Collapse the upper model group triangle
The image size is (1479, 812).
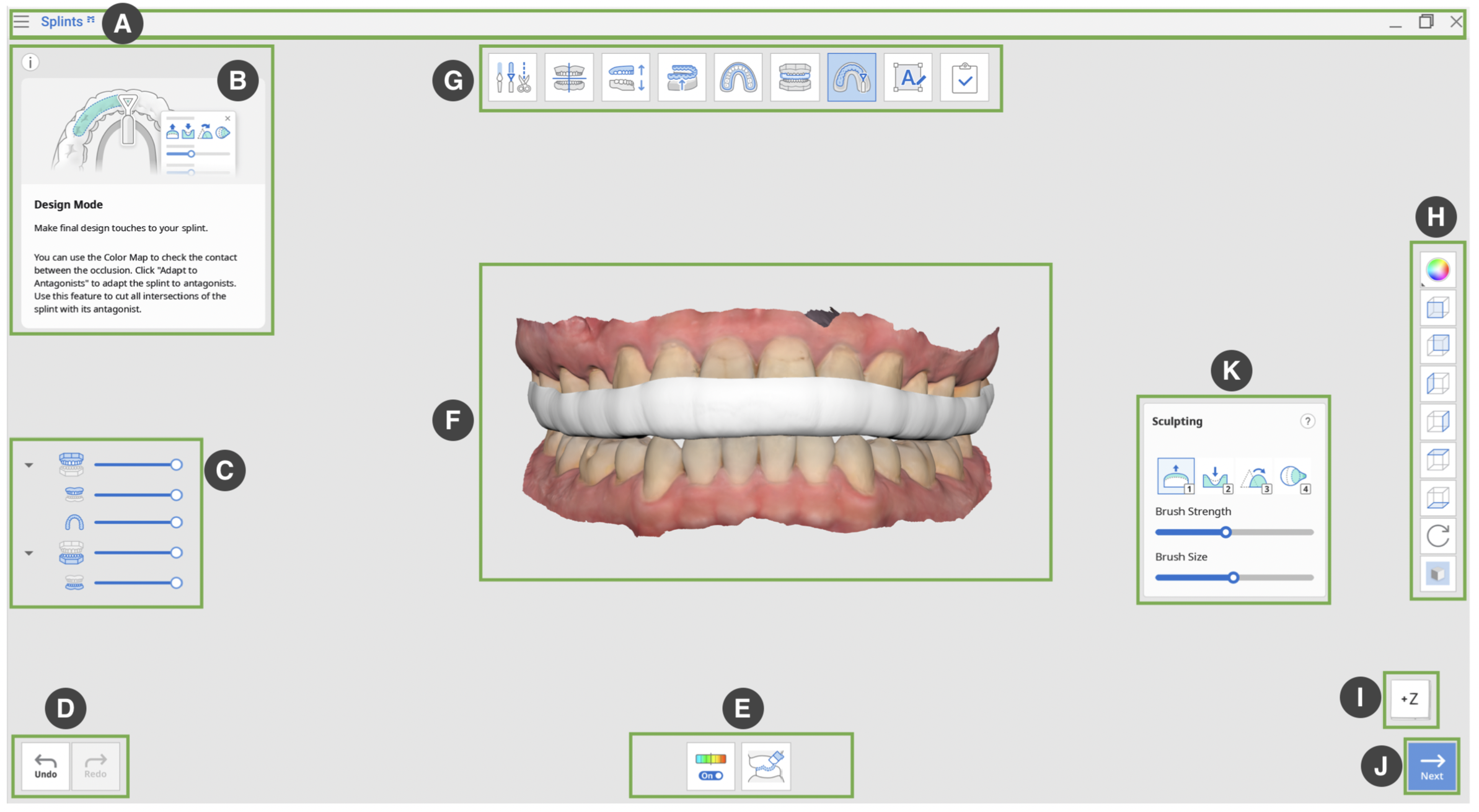29,464
